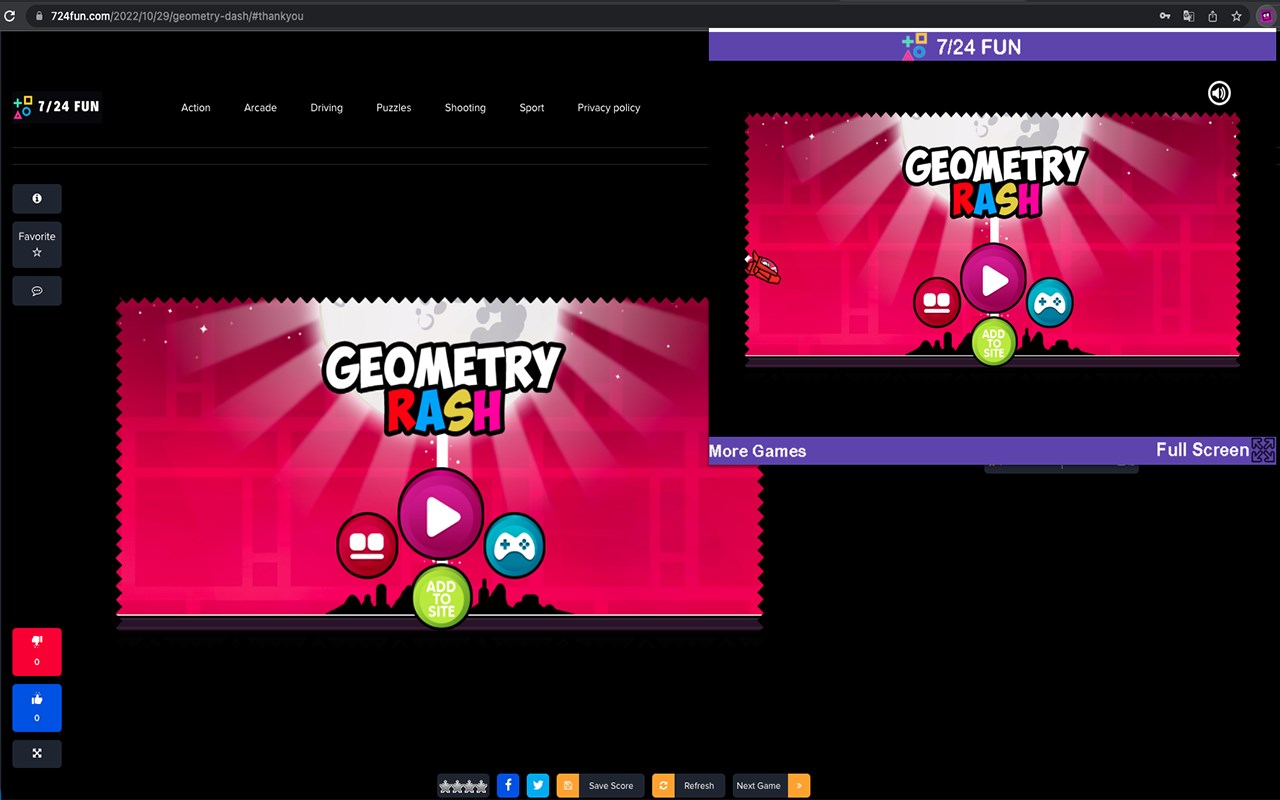Go to the Next Game label
The height and width of the screenshot is (800, 1280).
click(759, 786)
